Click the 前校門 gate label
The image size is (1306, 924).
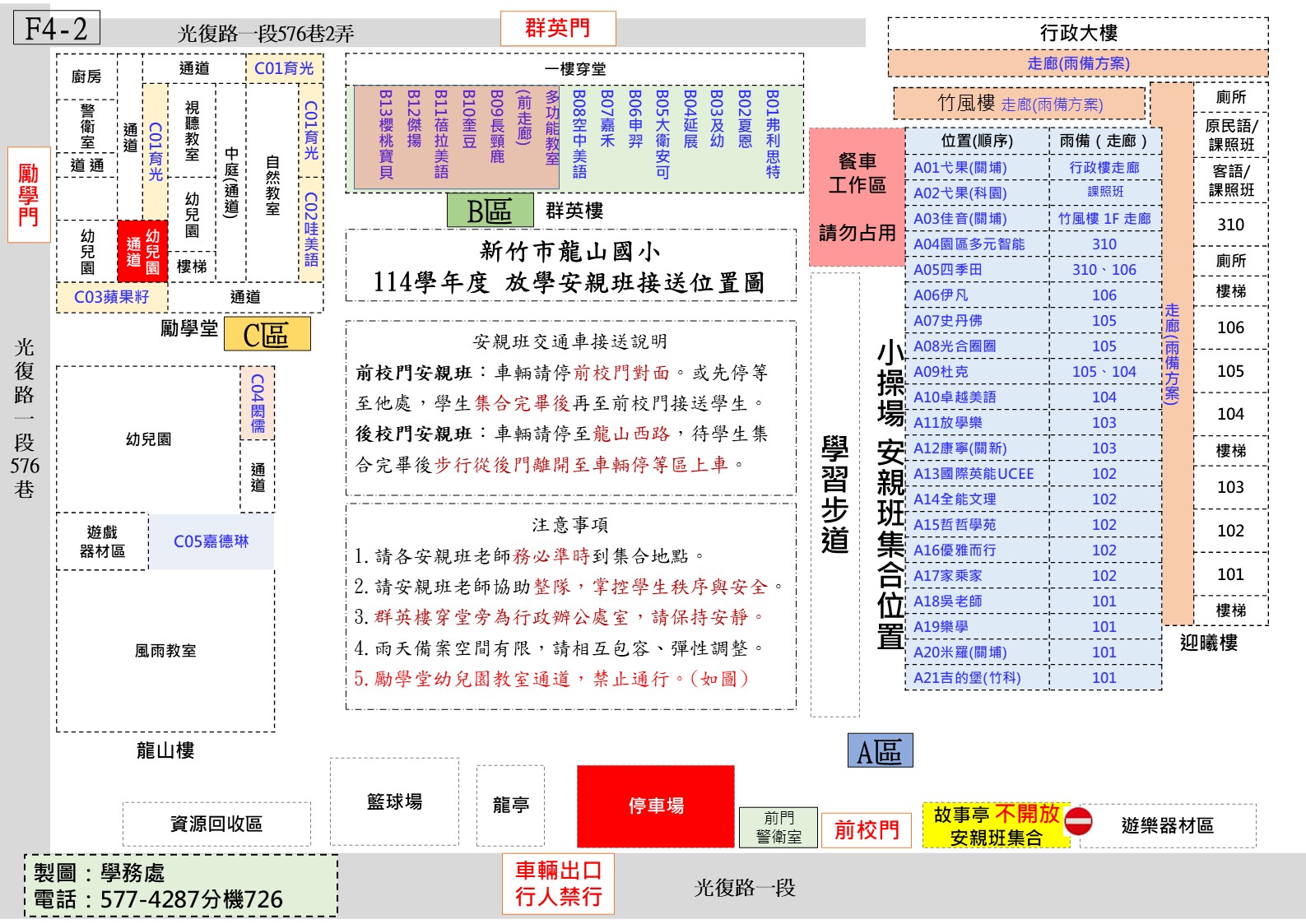(867, 829)
